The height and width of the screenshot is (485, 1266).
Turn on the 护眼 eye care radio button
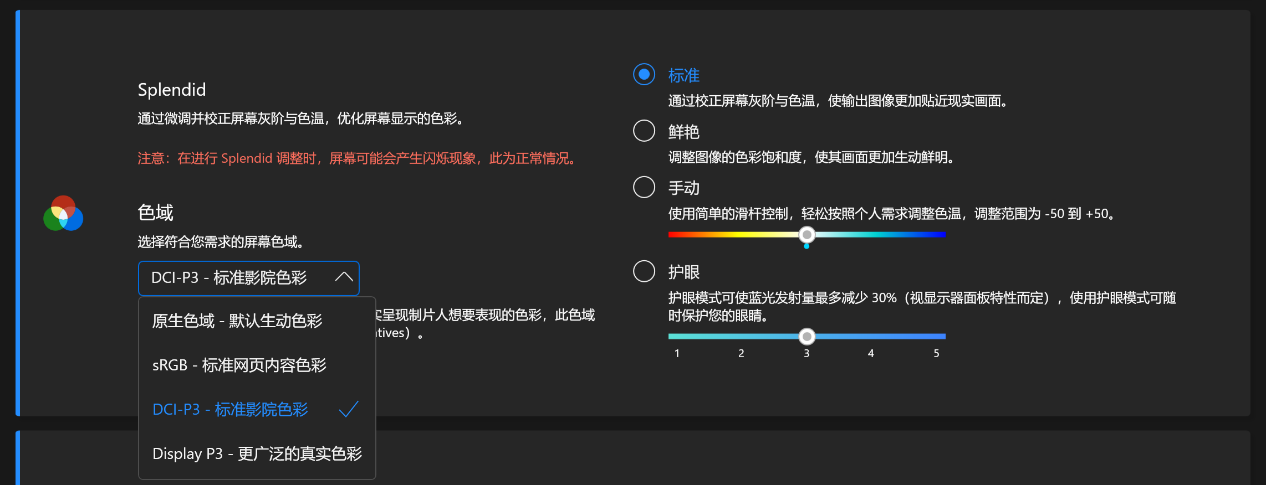(644, 271)
